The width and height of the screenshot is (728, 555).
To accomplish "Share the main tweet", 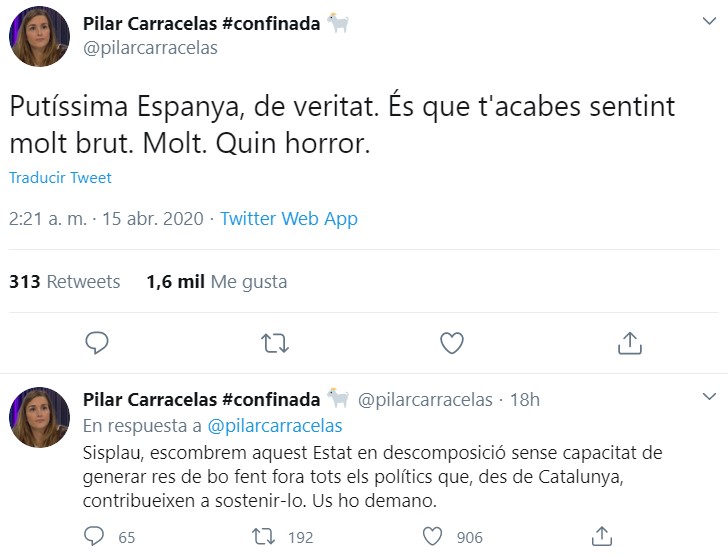I will tap(629, 343).
